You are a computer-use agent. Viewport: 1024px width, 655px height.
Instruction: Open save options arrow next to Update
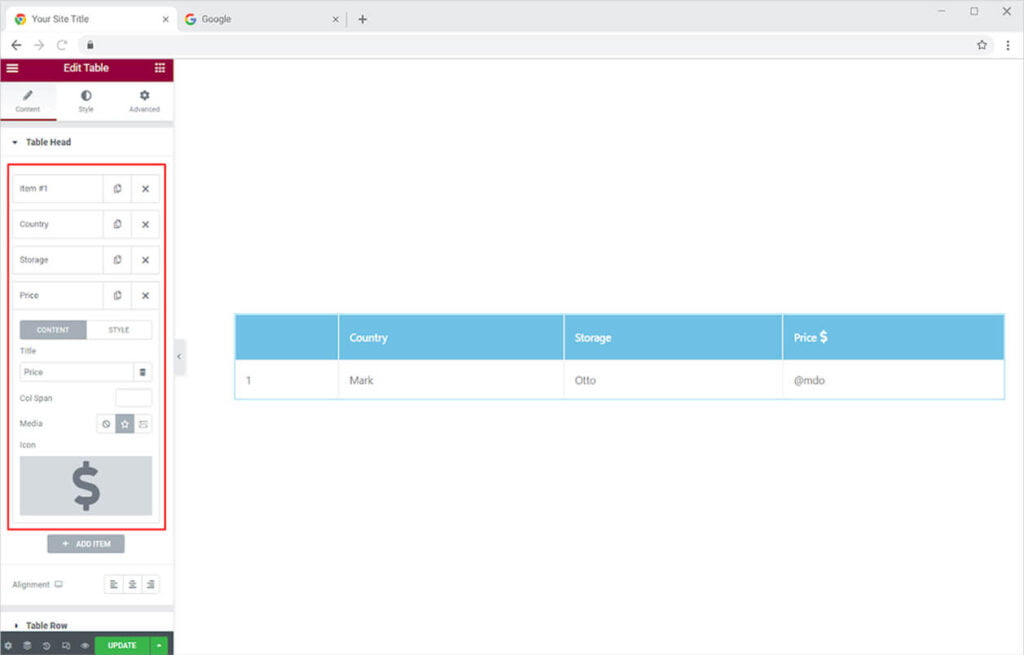coord(159,645)
